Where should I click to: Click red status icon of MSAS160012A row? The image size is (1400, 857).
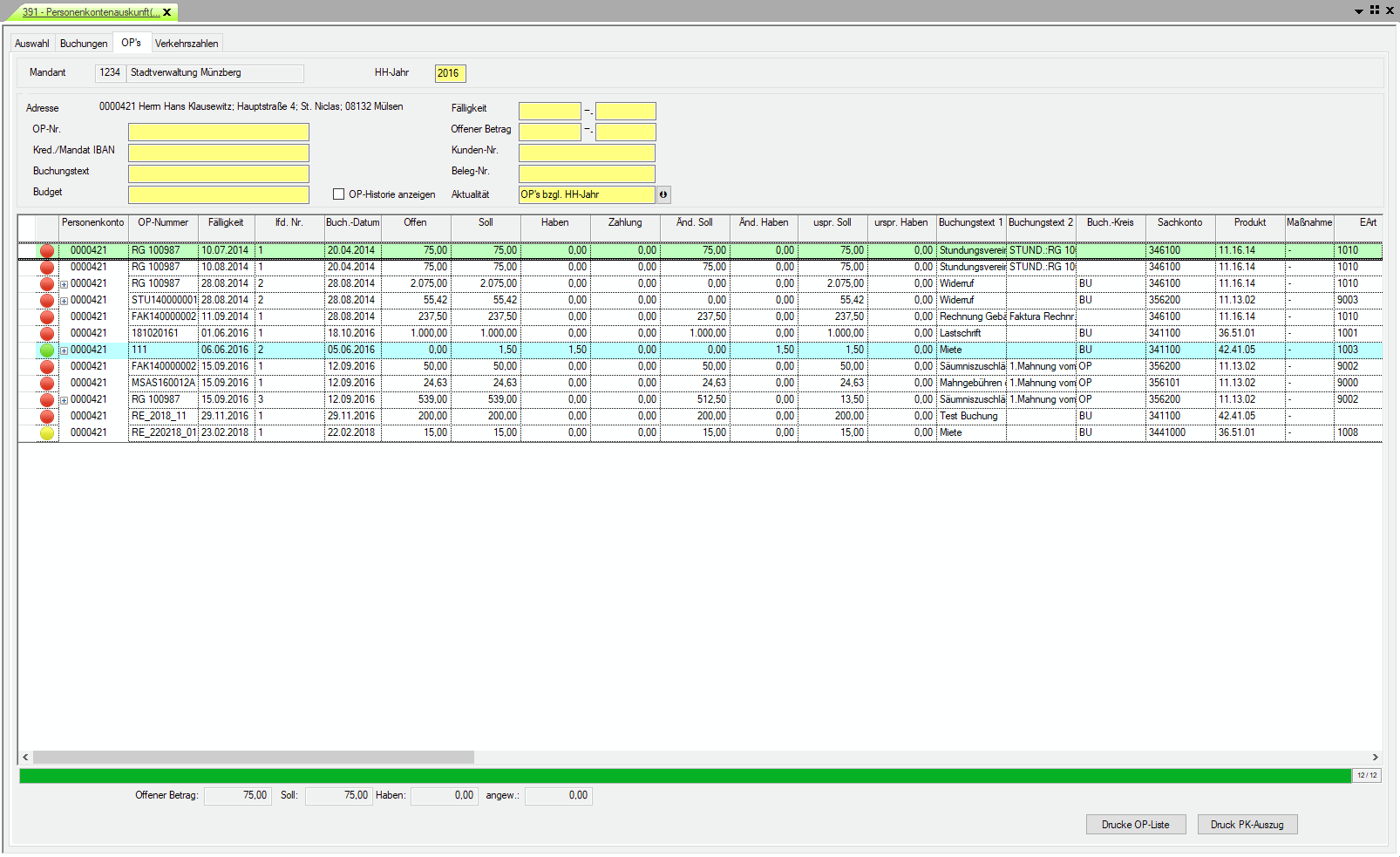pyautogui.click(x=47, y=384)
